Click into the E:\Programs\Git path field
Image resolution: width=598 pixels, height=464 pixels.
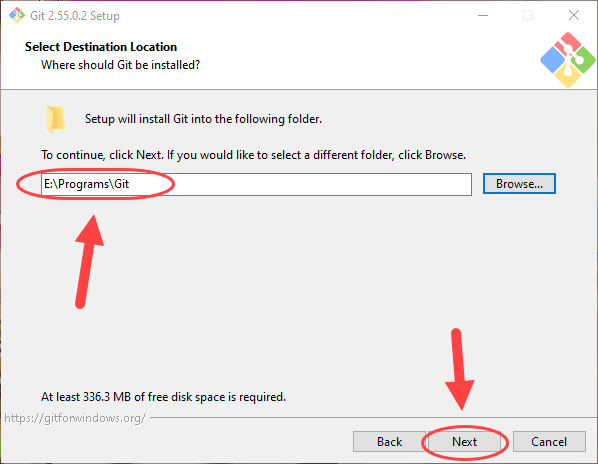pos(256,184)
